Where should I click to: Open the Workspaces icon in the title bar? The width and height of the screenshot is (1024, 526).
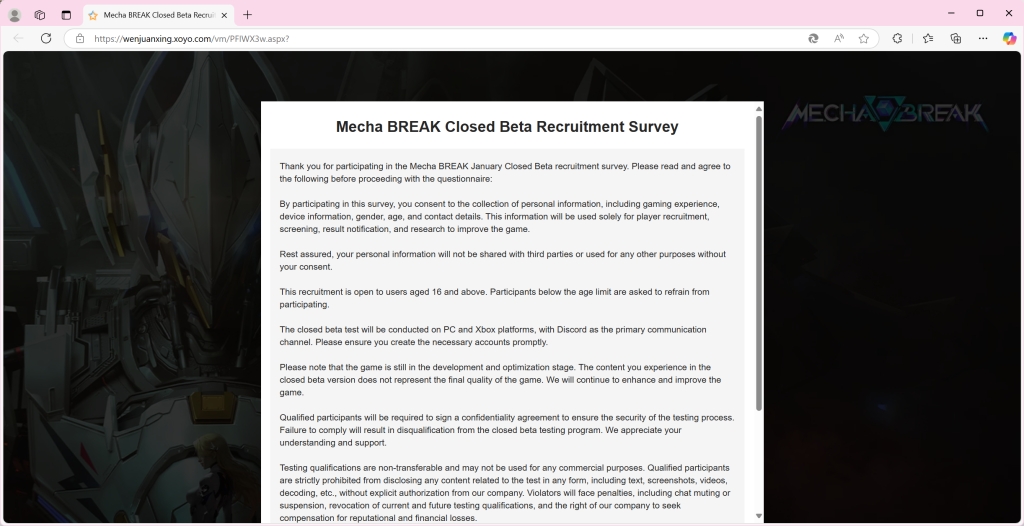[x=40, y=14]
